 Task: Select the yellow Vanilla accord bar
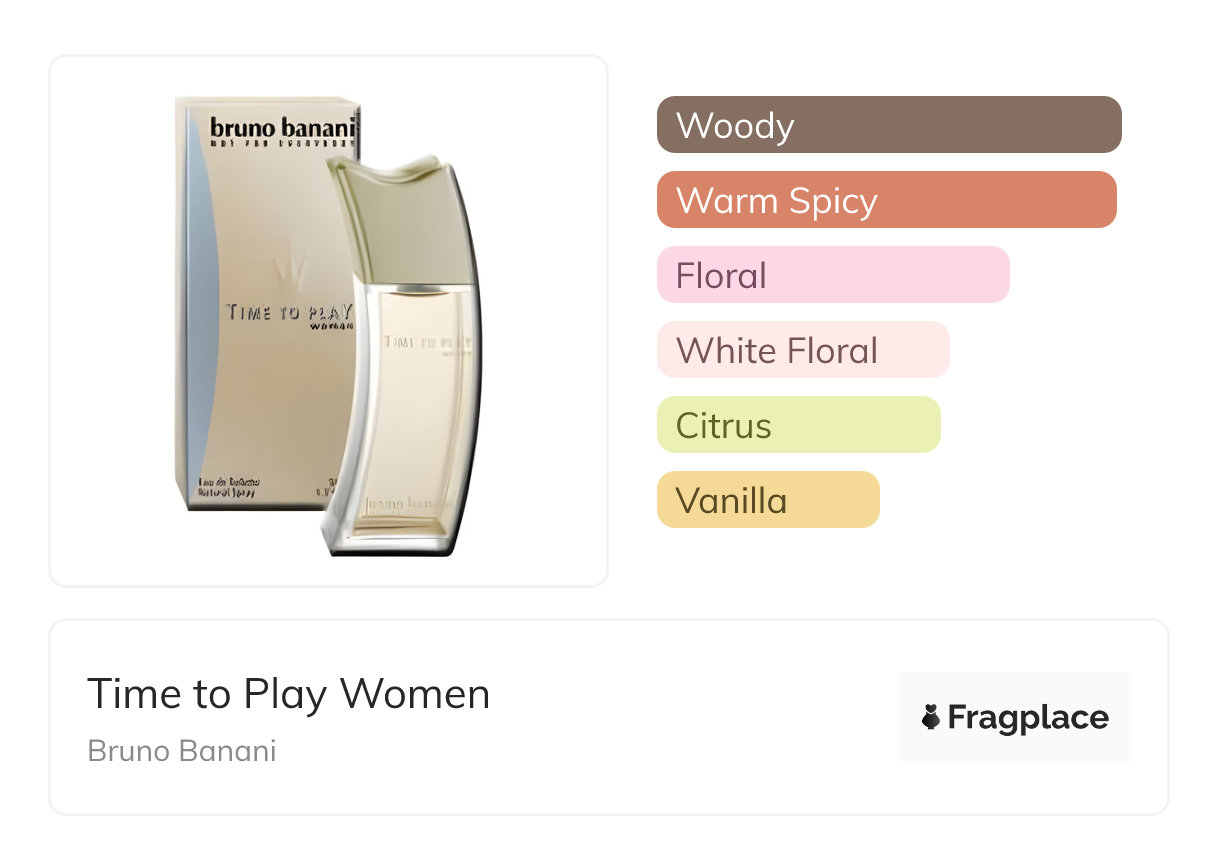coord(768,500)
